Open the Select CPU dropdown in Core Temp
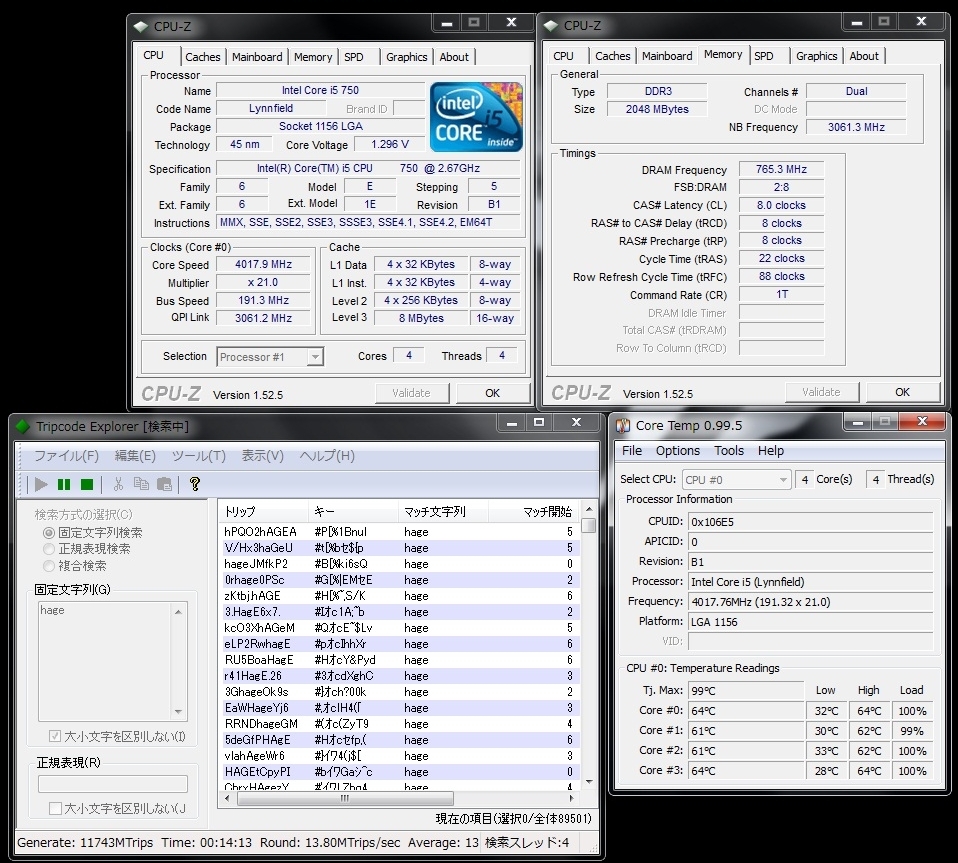Screen dimensions: 958x863 pyautogui.click(x=736, y=480)
